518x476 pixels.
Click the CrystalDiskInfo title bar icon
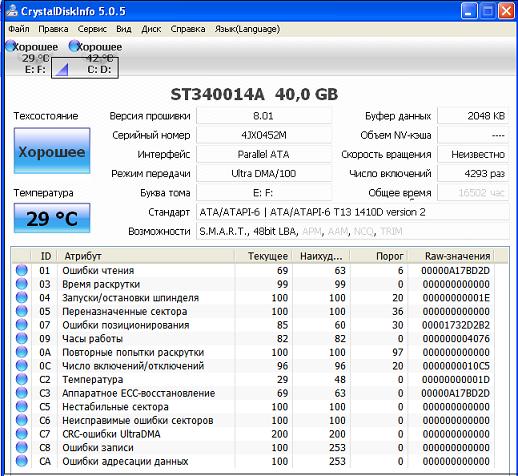pos(12,11)
